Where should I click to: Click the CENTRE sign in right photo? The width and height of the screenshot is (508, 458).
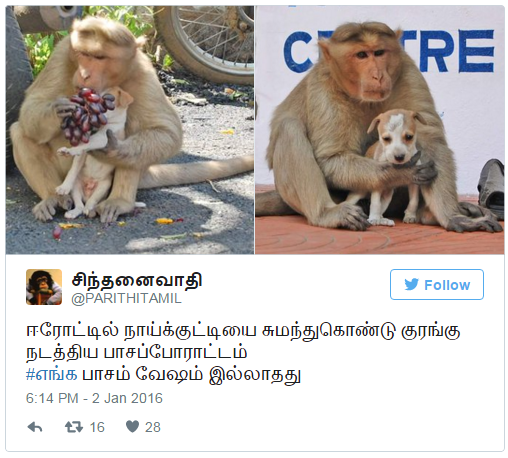click(x=388, y=50)
